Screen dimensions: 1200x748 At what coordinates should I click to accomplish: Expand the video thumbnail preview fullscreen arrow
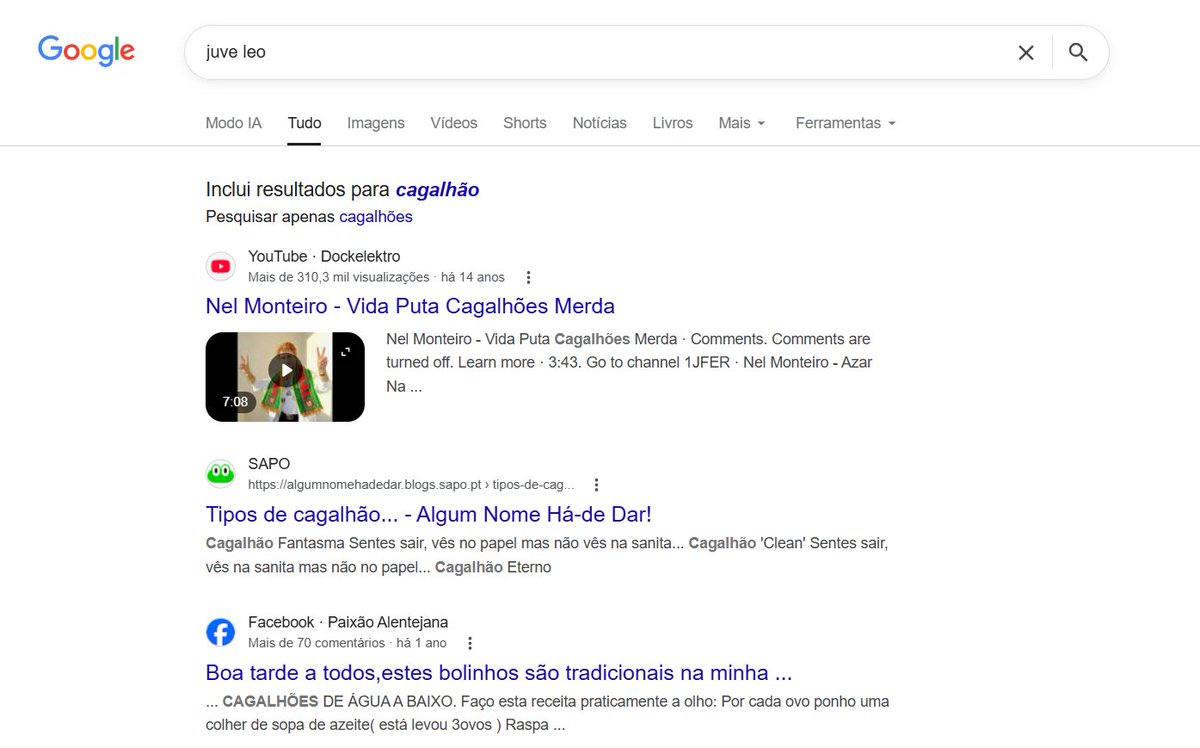point(345,350)
